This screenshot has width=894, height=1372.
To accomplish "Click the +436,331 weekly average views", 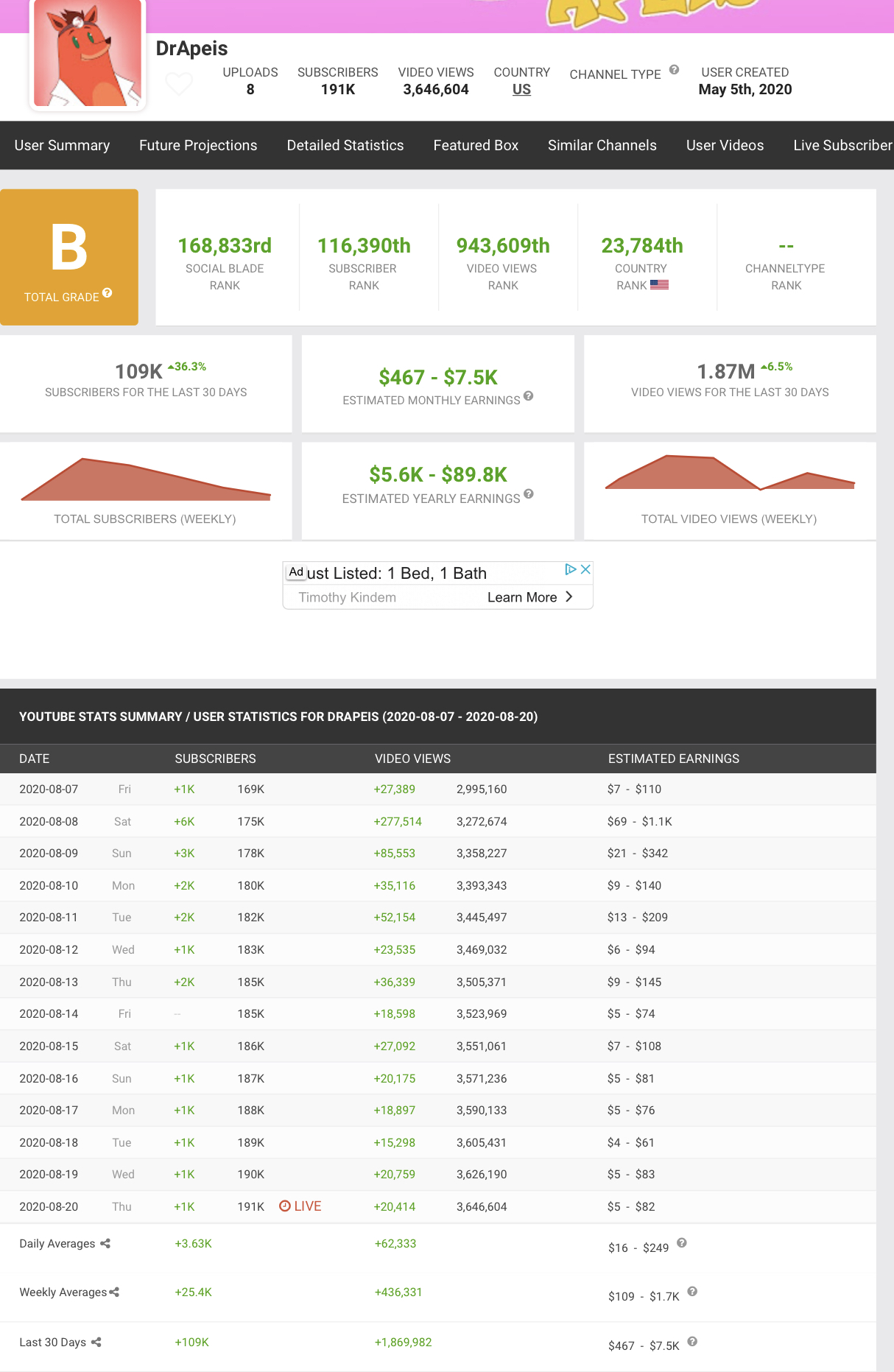I will tap(398, 1292).
